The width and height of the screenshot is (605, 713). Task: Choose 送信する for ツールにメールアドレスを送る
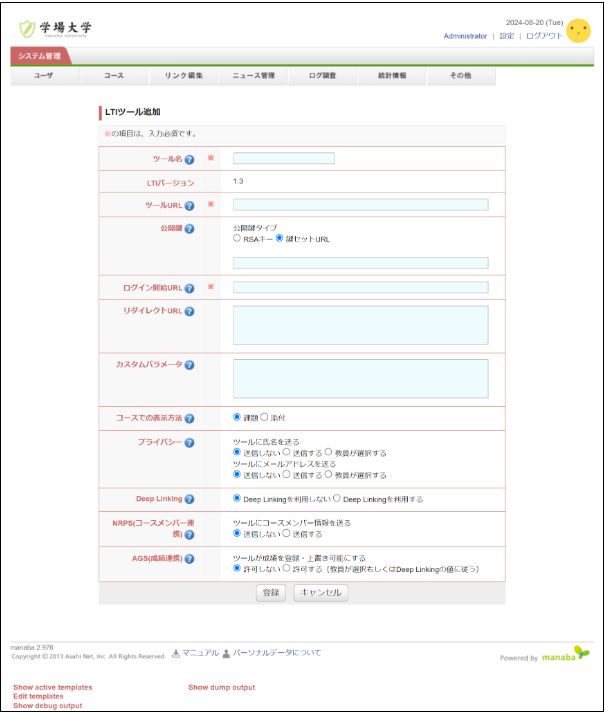coord(286,474)
